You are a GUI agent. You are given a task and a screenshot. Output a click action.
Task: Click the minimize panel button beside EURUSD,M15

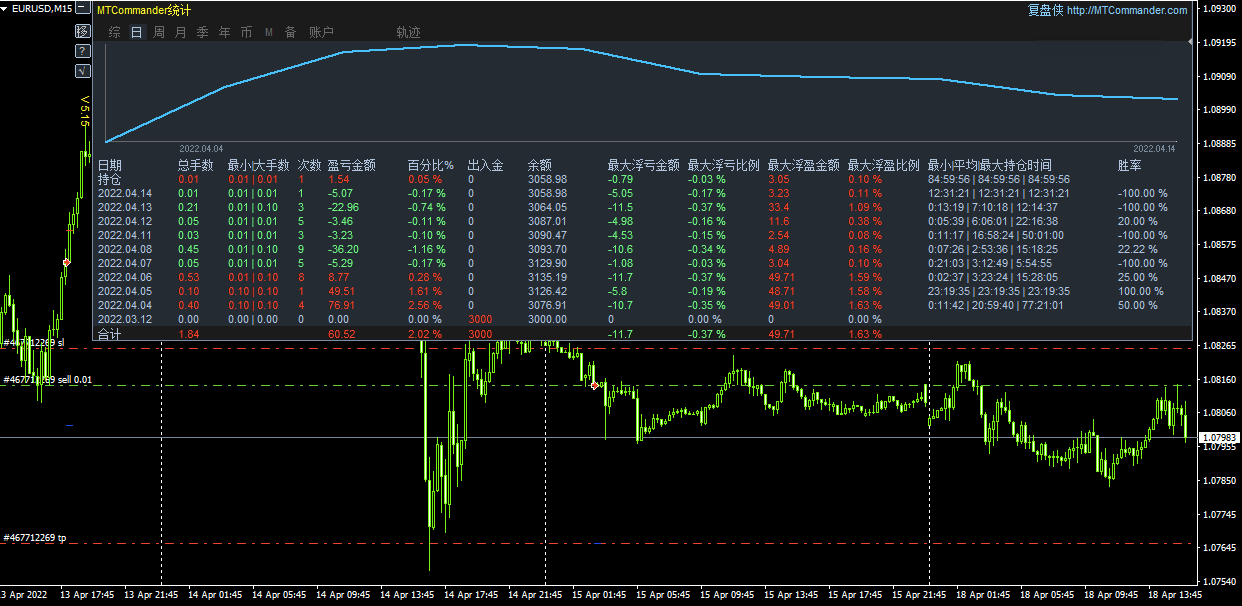tap(83, 9)
